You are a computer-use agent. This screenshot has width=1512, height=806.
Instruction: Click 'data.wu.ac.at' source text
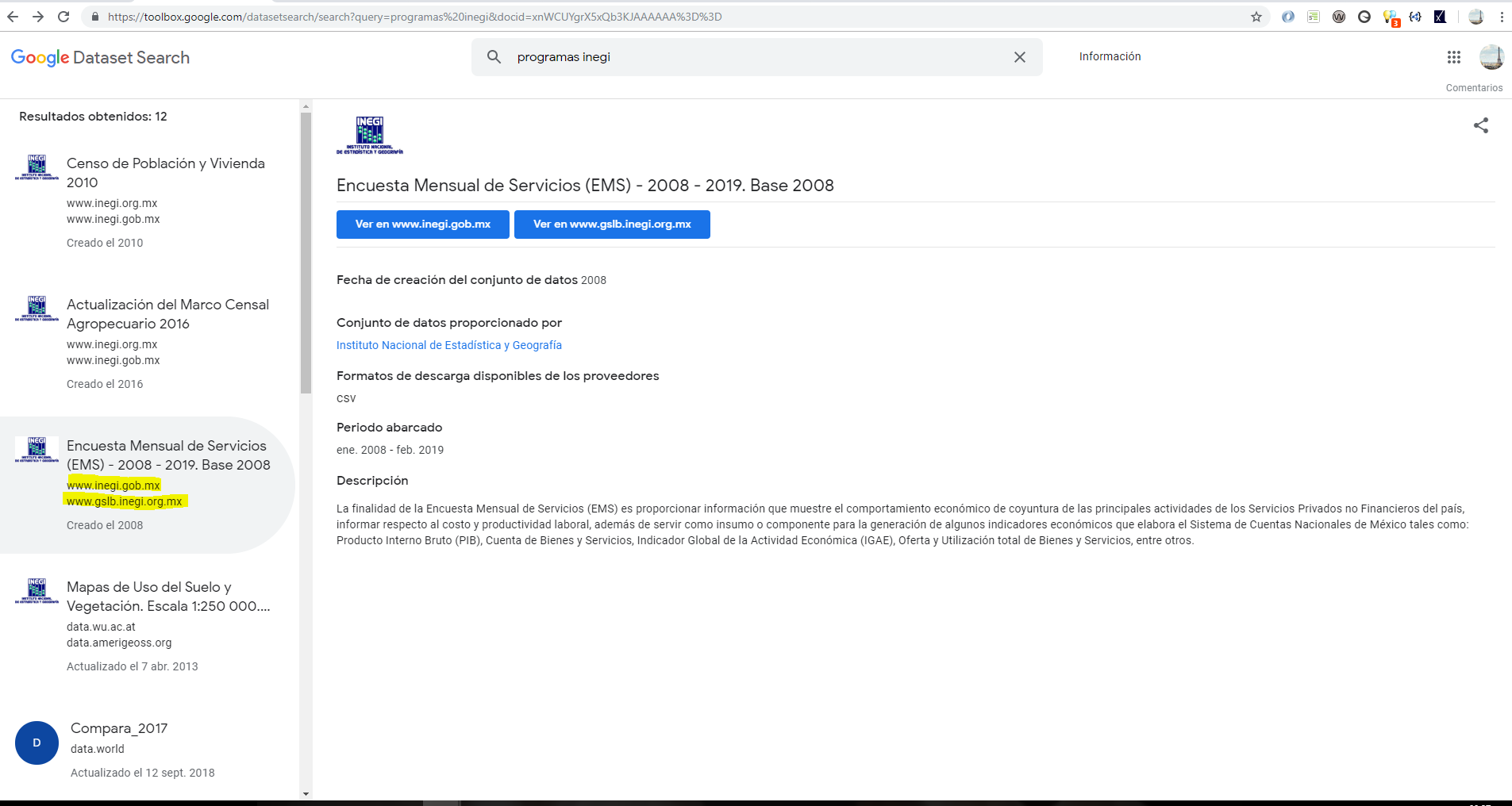click(x=101, y=627)
